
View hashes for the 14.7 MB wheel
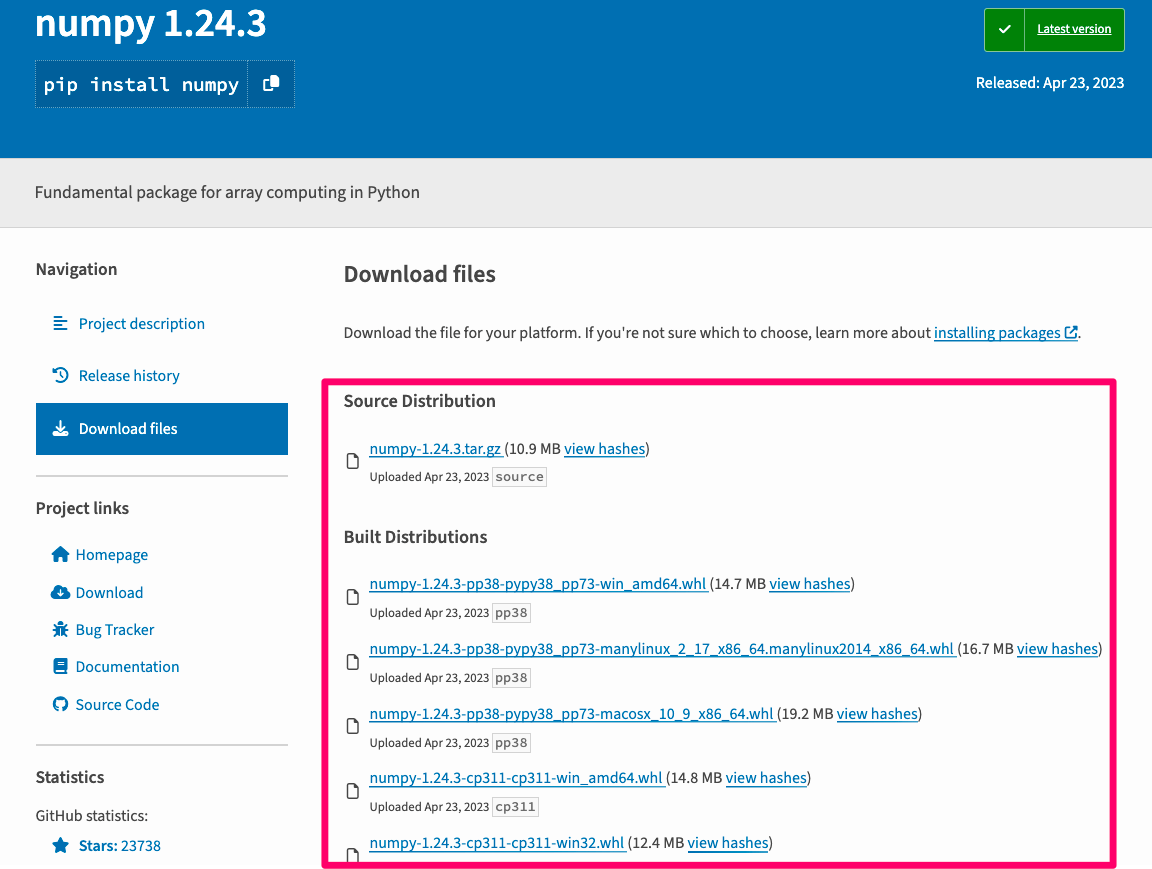pos(810,584)
